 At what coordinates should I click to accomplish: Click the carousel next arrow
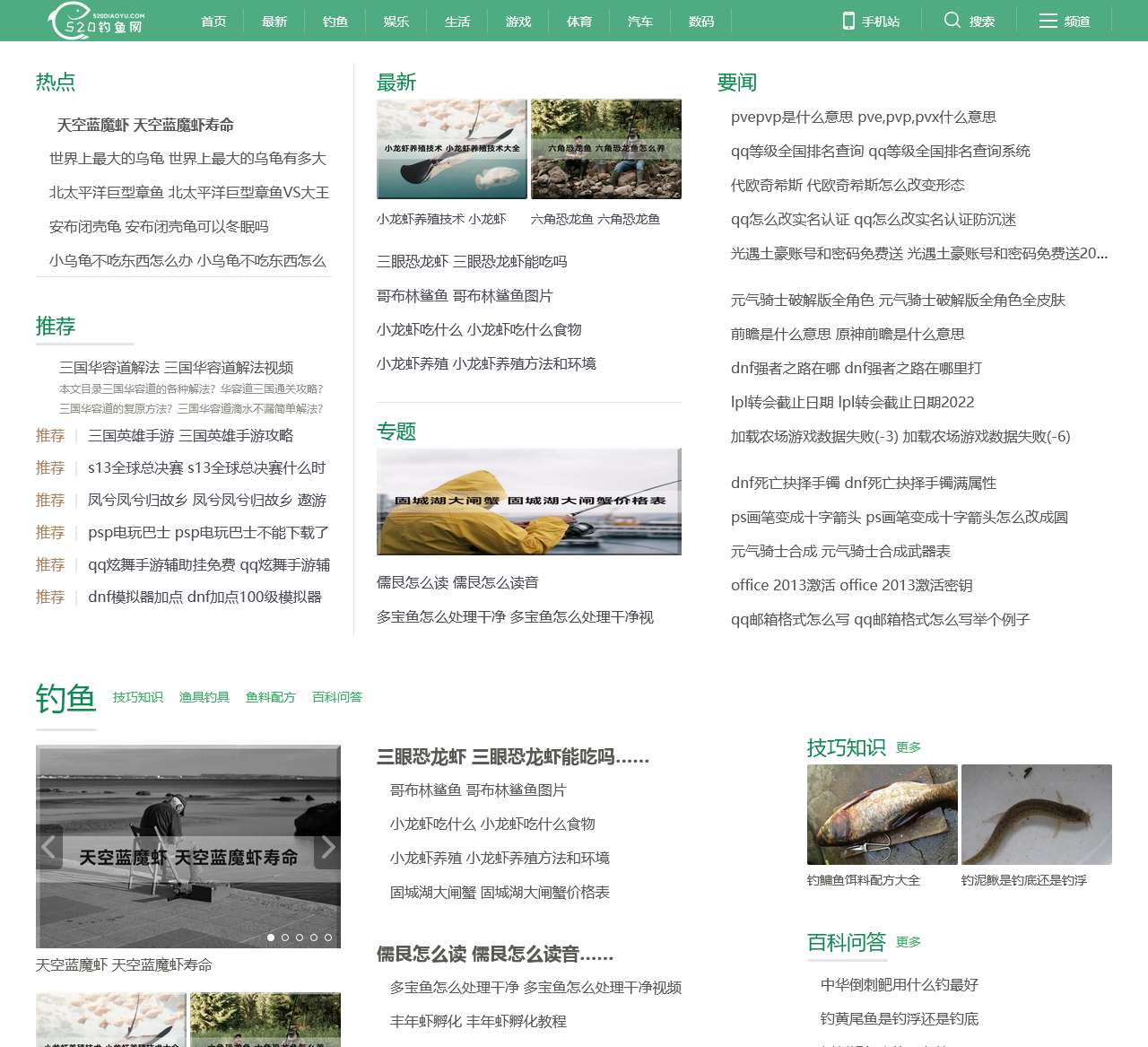[x=328, y=847]
